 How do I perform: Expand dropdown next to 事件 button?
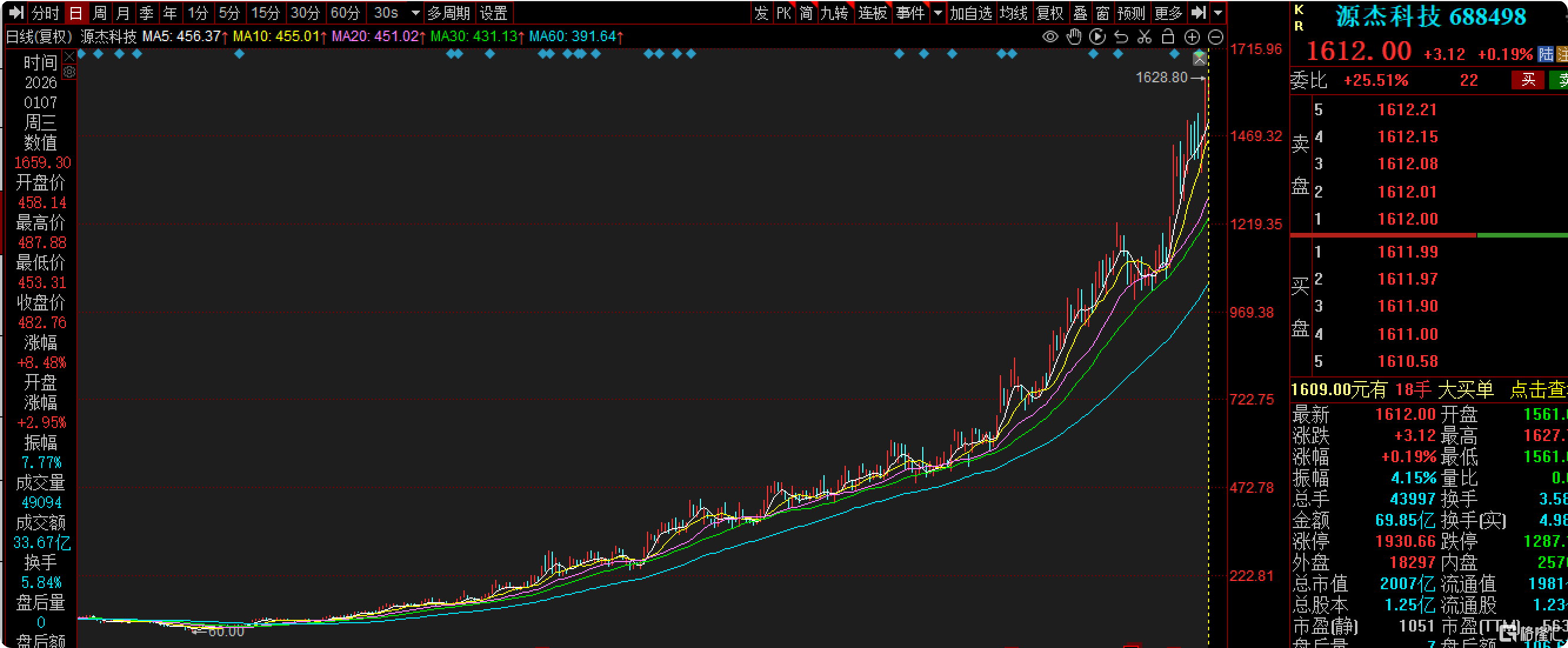point(938,13)
